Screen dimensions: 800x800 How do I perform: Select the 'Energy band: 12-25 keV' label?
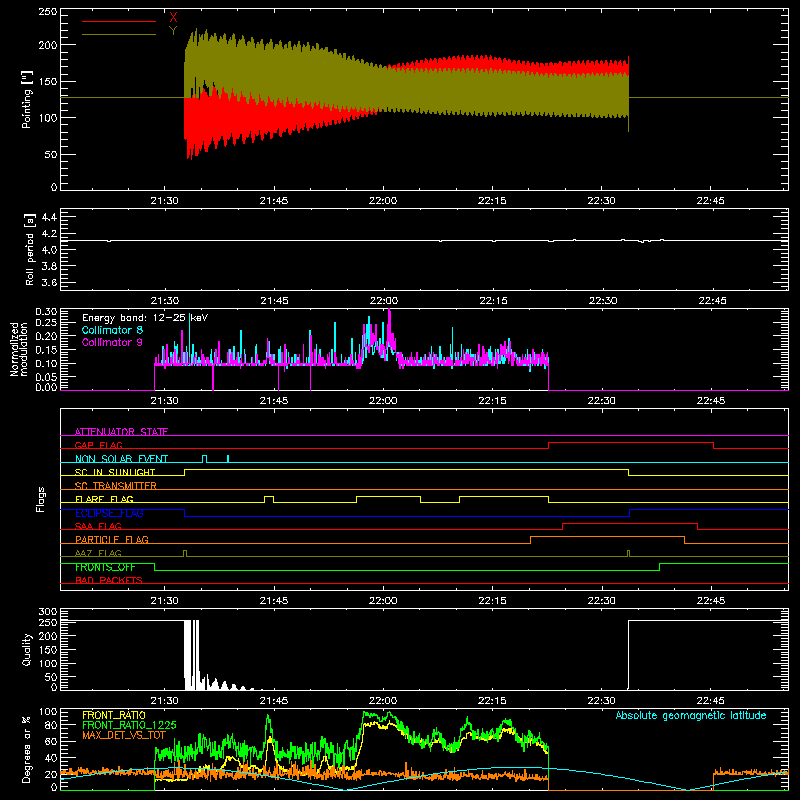145,318
